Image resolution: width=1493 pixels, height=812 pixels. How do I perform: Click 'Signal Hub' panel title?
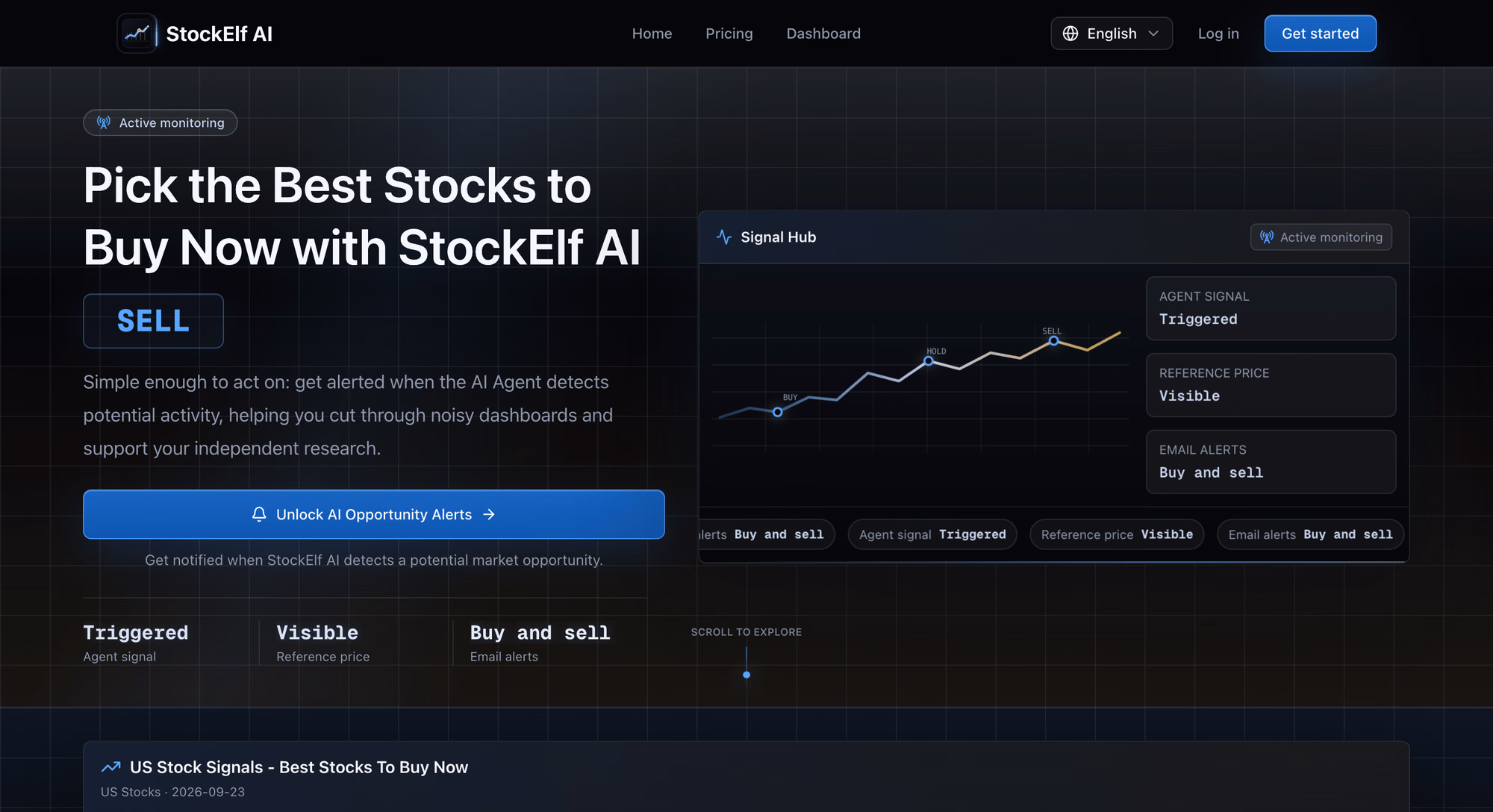click(x=779, y=237)
